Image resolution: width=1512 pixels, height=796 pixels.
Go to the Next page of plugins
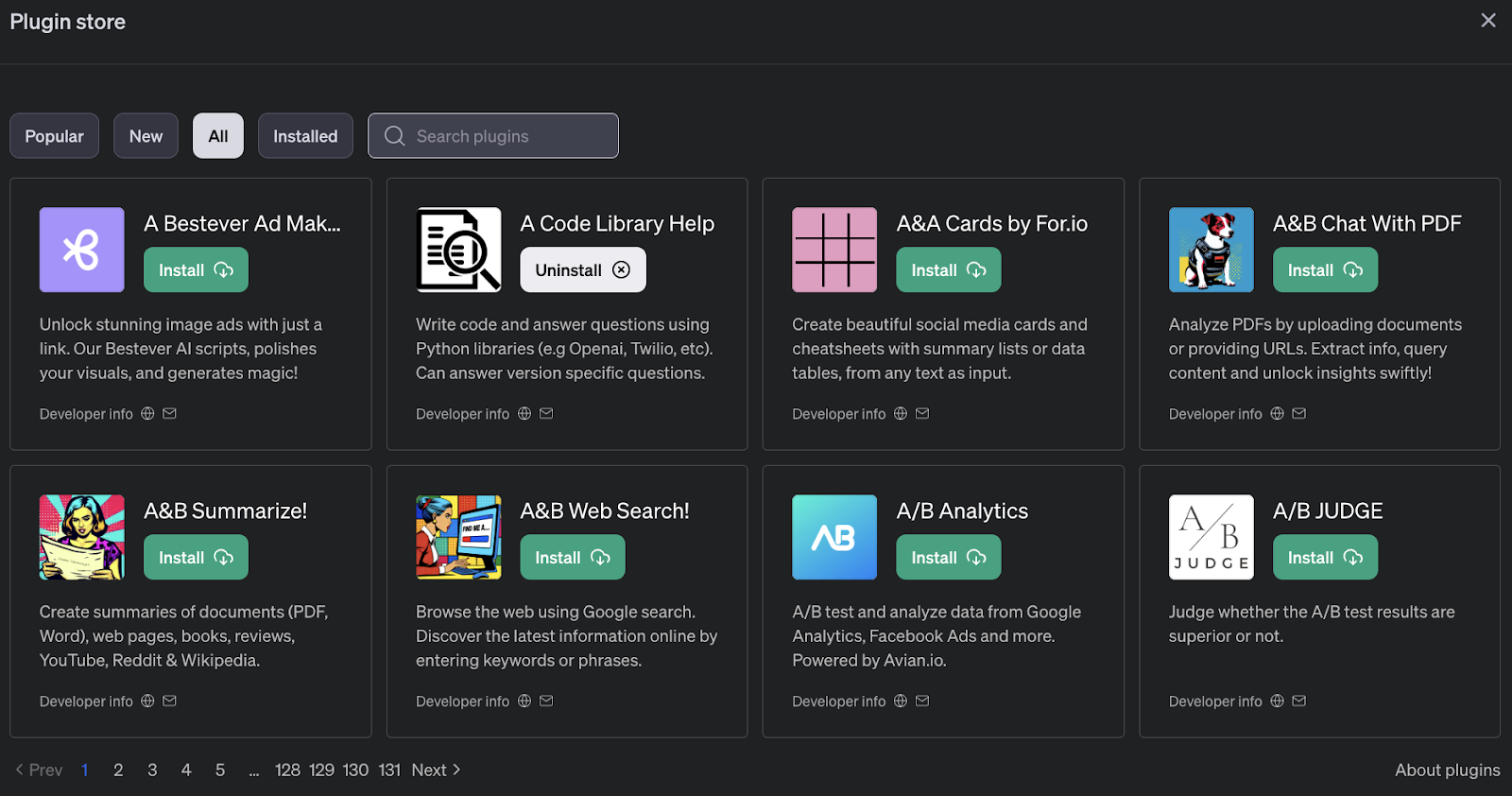pyautogui.click(x=436, y=770)
